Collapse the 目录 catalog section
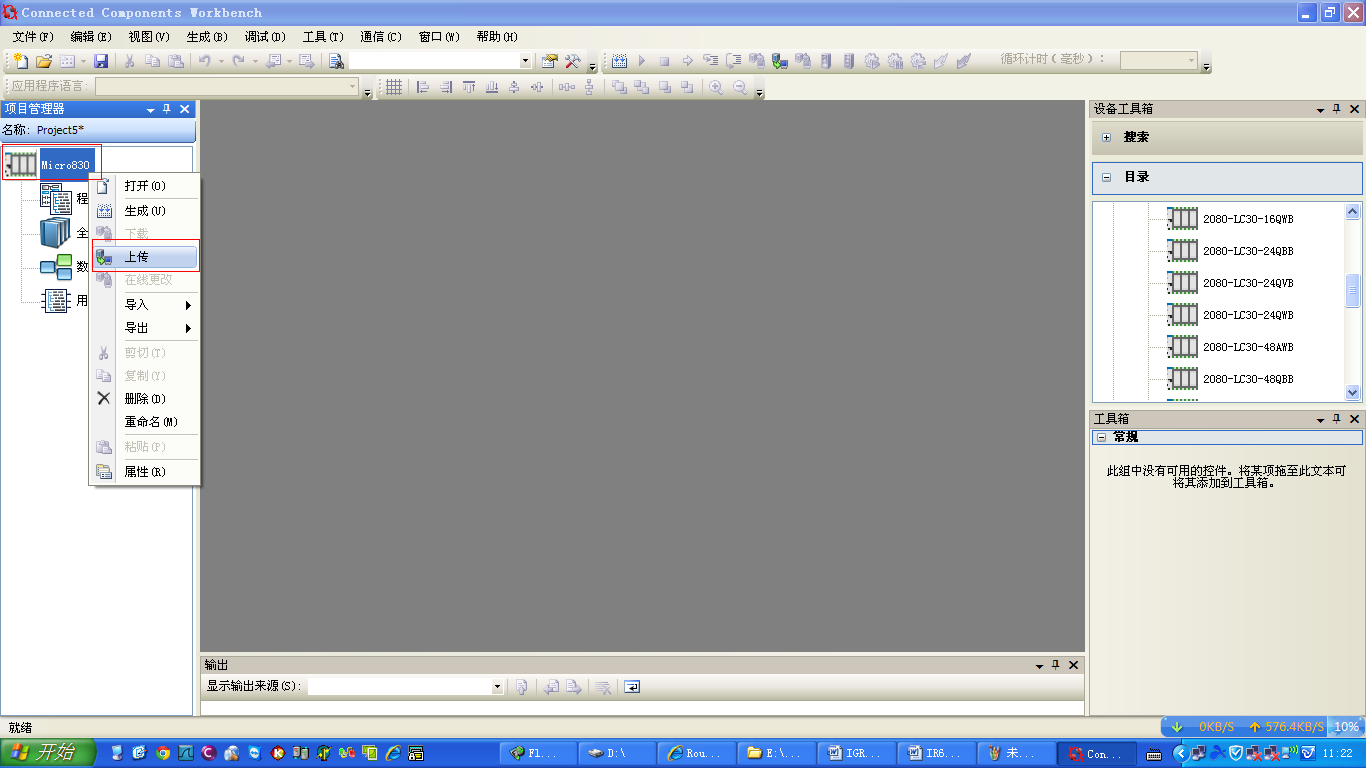The height and width of the screenshot is (768, 1366). pyautogui.click(x=1106, y=177)
